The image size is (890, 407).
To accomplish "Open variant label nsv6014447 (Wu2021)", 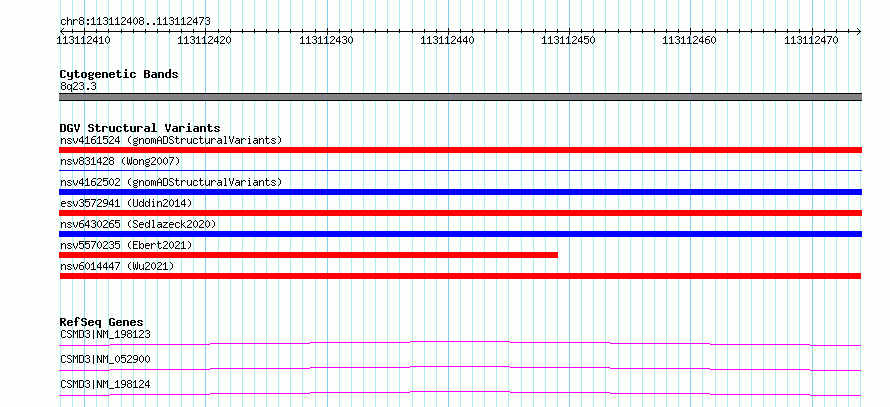I will click(x=117, y=266).
